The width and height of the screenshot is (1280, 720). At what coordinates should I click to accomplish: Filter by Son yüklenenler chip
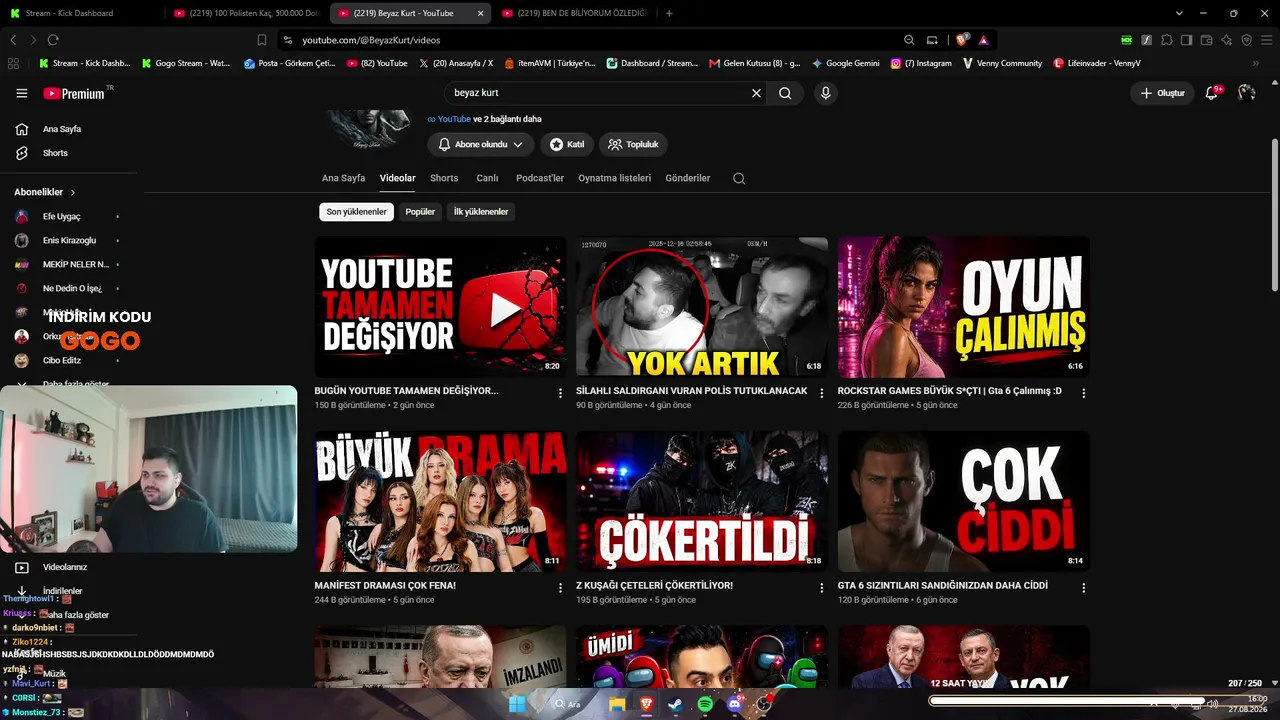pyautogui.click(x=356, y=212)
